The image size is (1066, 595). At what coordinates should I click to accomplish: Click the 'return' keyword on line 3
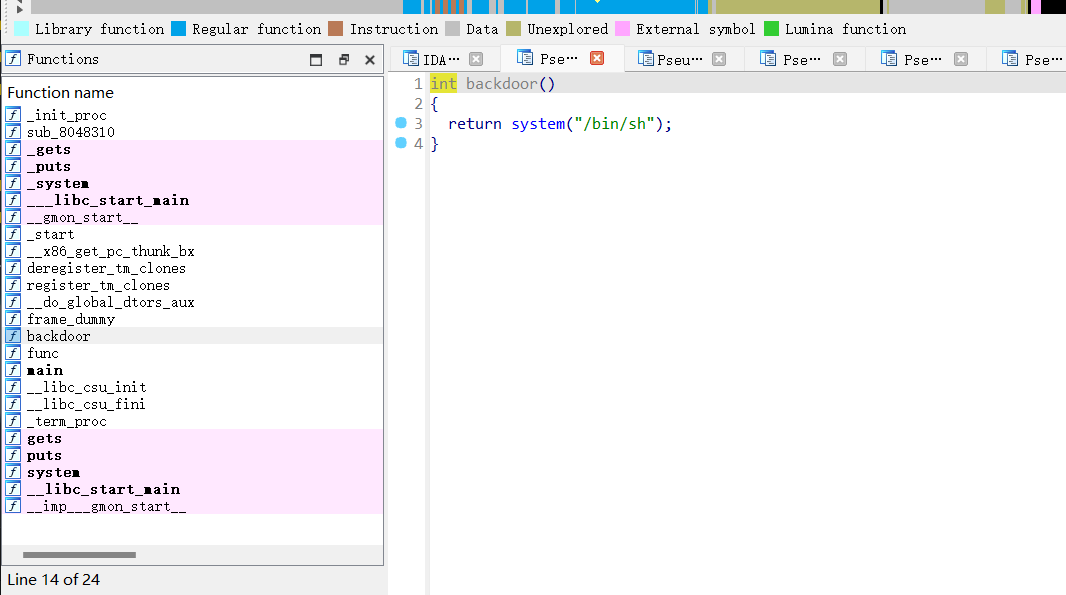pyautogui.click(x=475, y=124)
